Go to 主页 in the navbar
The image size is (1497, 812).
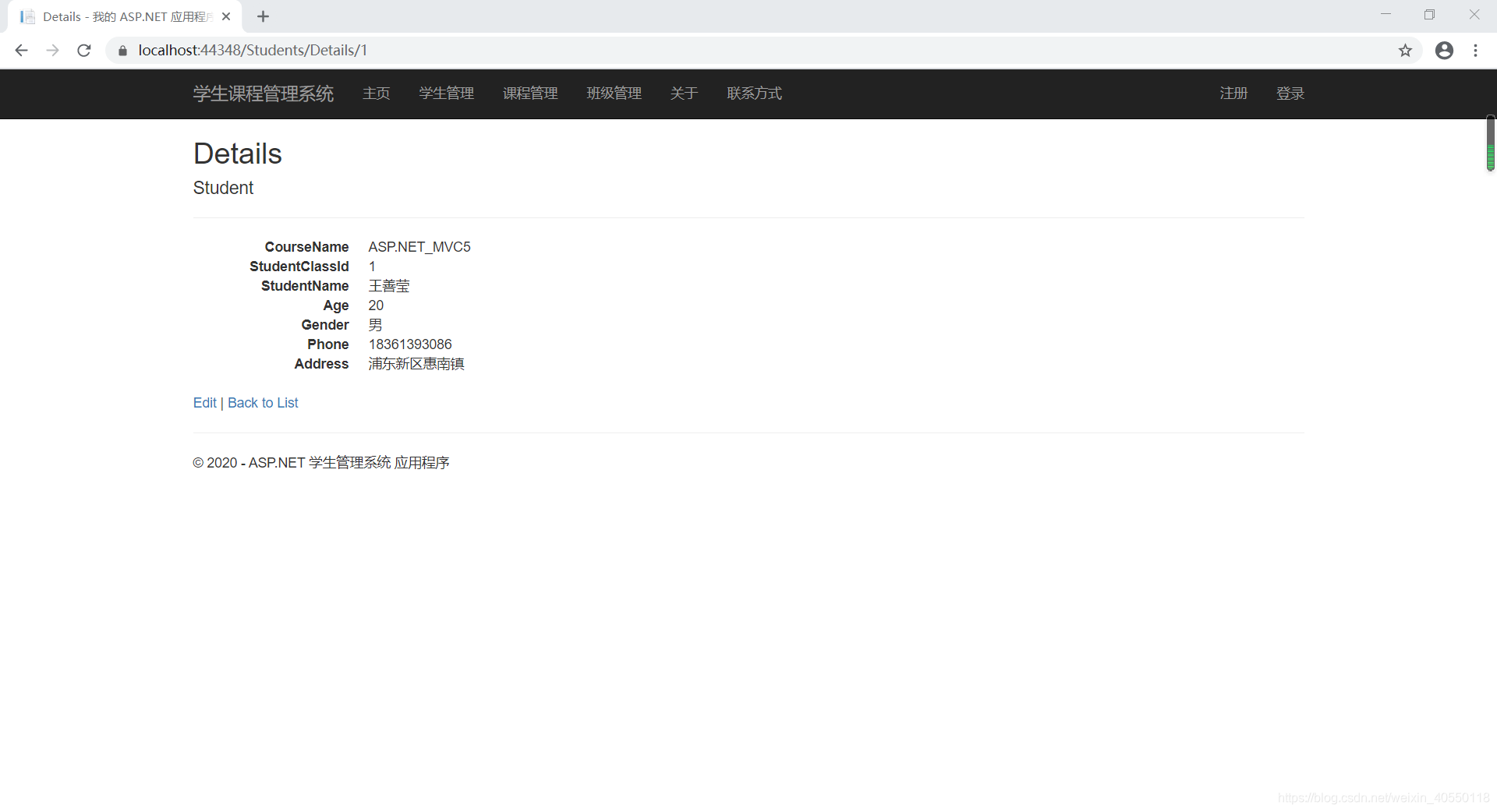376,94
